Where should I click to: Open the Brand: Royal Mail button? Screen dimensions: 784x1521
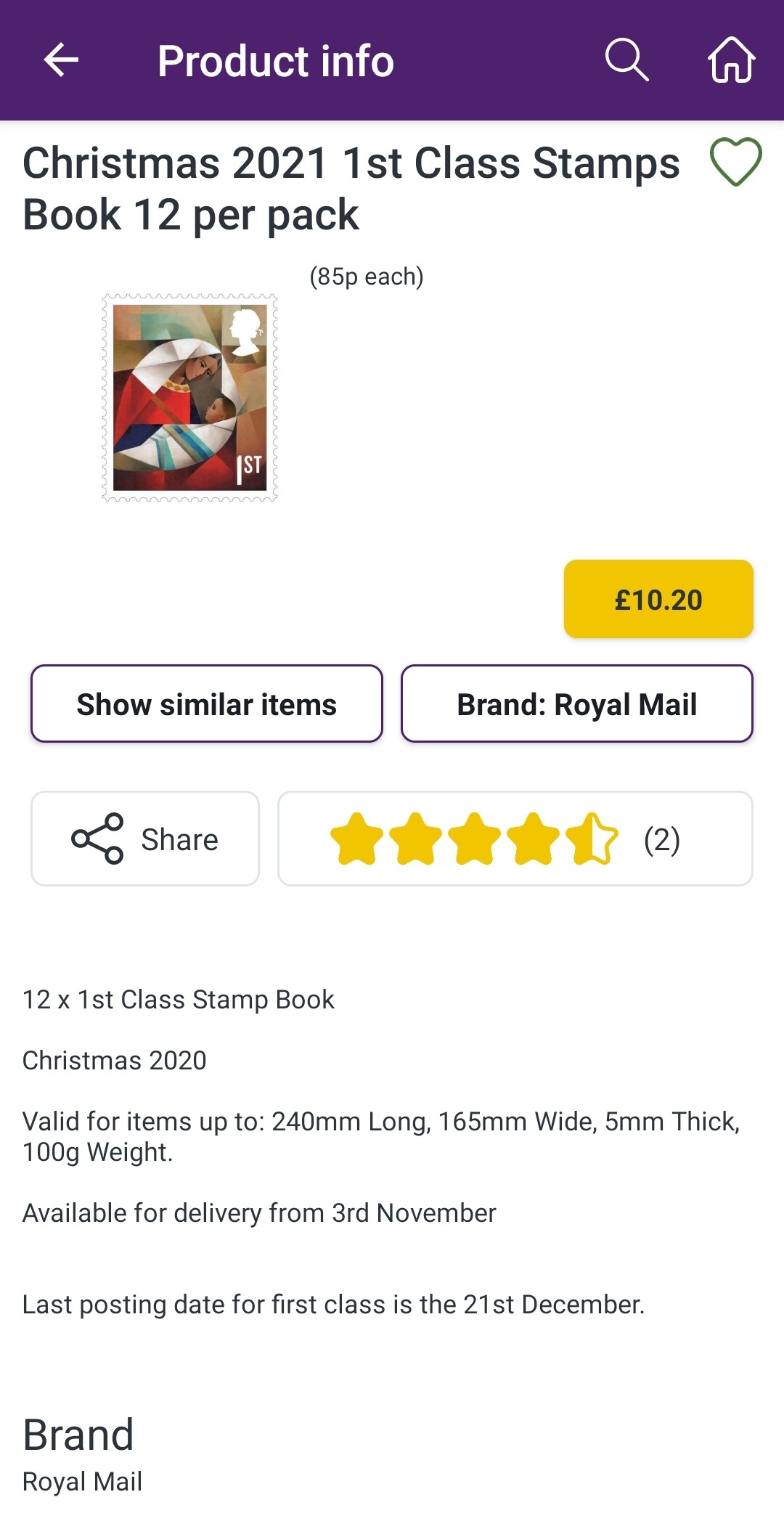pos(576,704)
